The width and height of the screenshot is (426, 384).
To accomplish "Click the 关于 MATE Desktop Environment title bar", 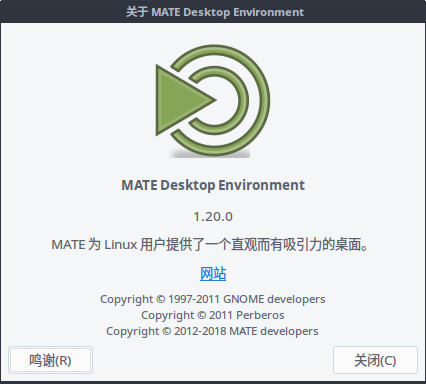I will click(213, 12).
